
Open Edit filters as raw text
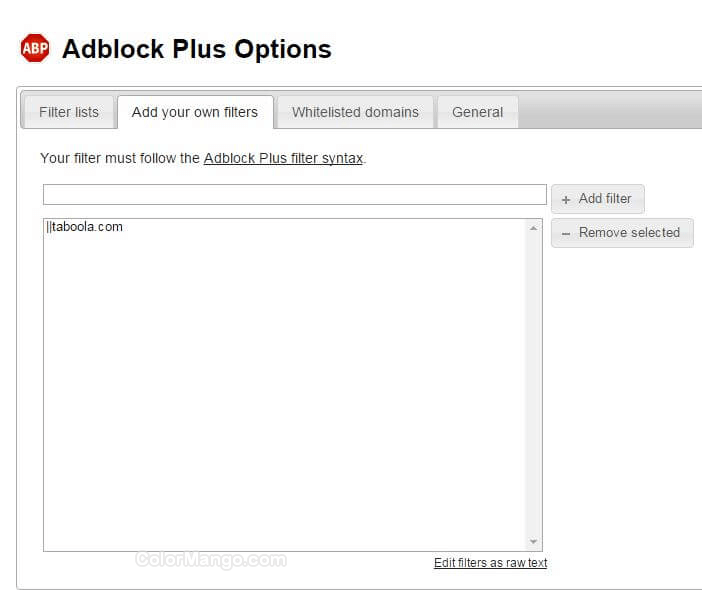point(490,563)
